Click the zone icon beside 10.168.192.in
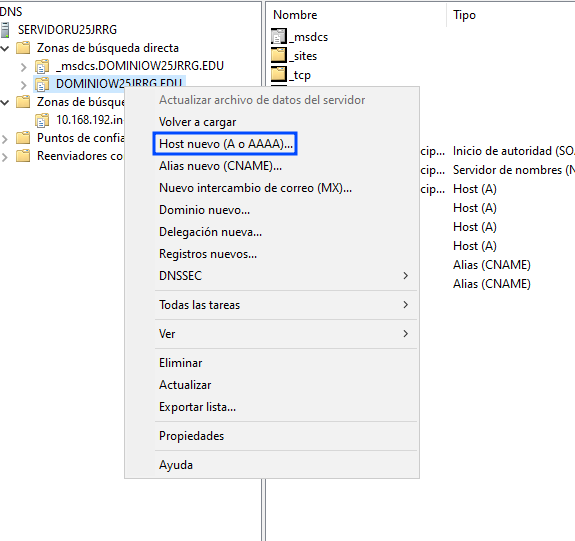The width and height of the screenshot is (575, 541). point(42,120)
